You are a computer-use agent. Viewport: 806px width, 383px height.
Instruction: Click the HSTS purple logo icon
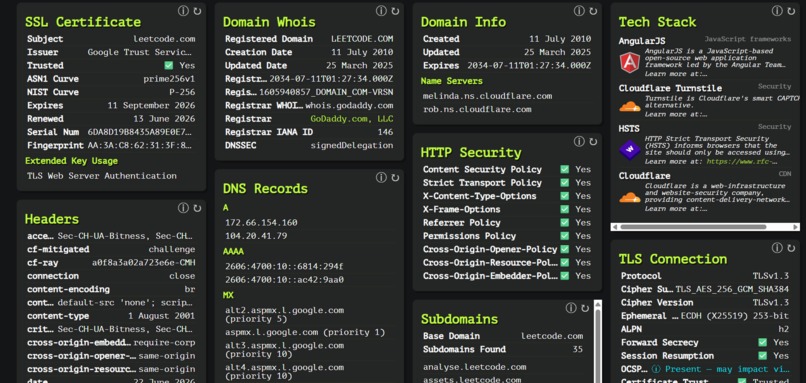click(630, 150)
